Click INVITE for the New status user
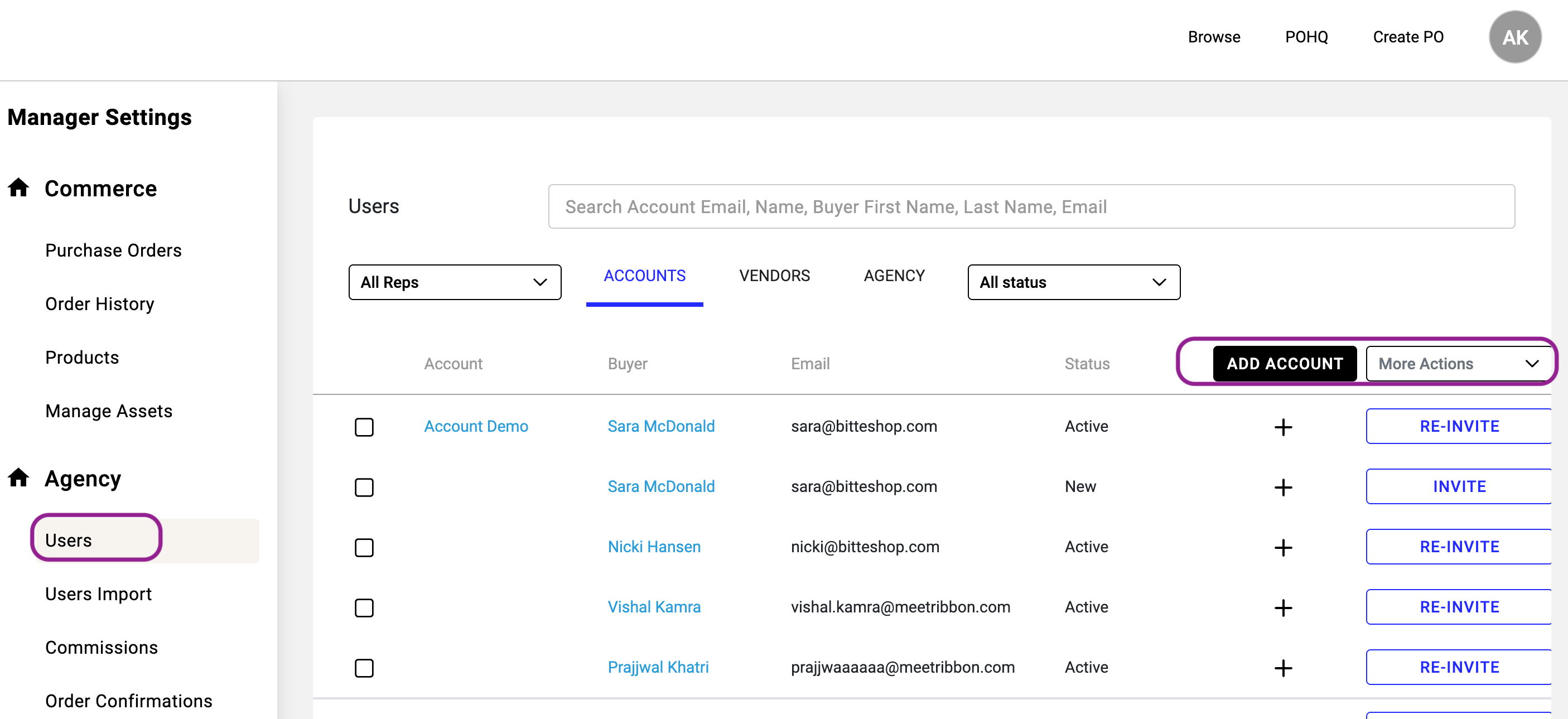Image resolution: width=1568 pixels, height=719 pixels. pos(1459,486)
